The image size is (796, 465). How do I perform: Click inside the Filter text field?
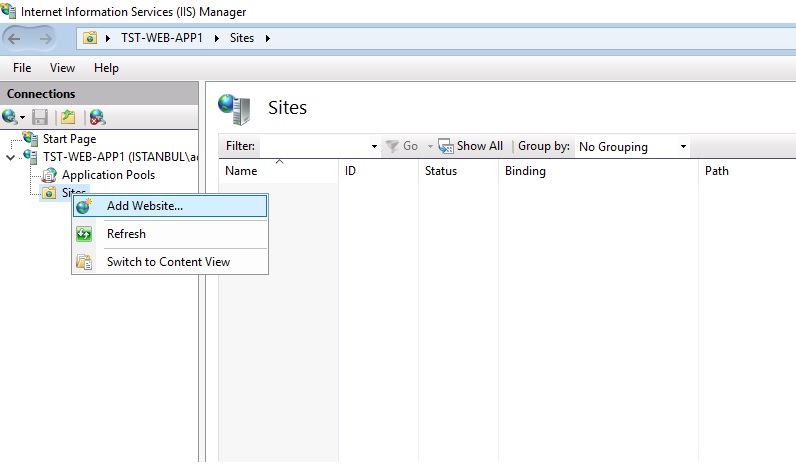[314, 146]
